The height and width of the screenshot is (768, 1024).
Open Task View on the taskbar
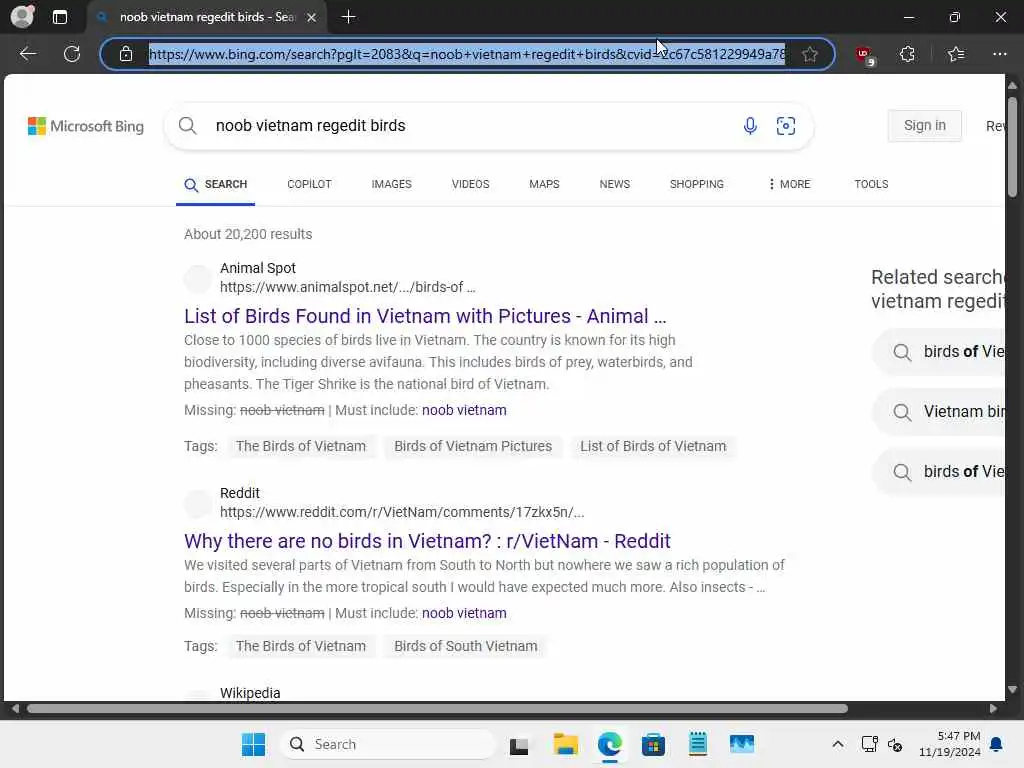519,745
